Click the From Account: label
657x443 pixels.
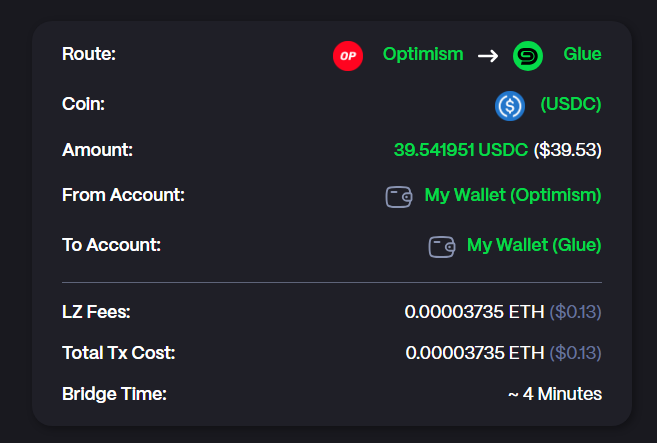coord(123,195)
